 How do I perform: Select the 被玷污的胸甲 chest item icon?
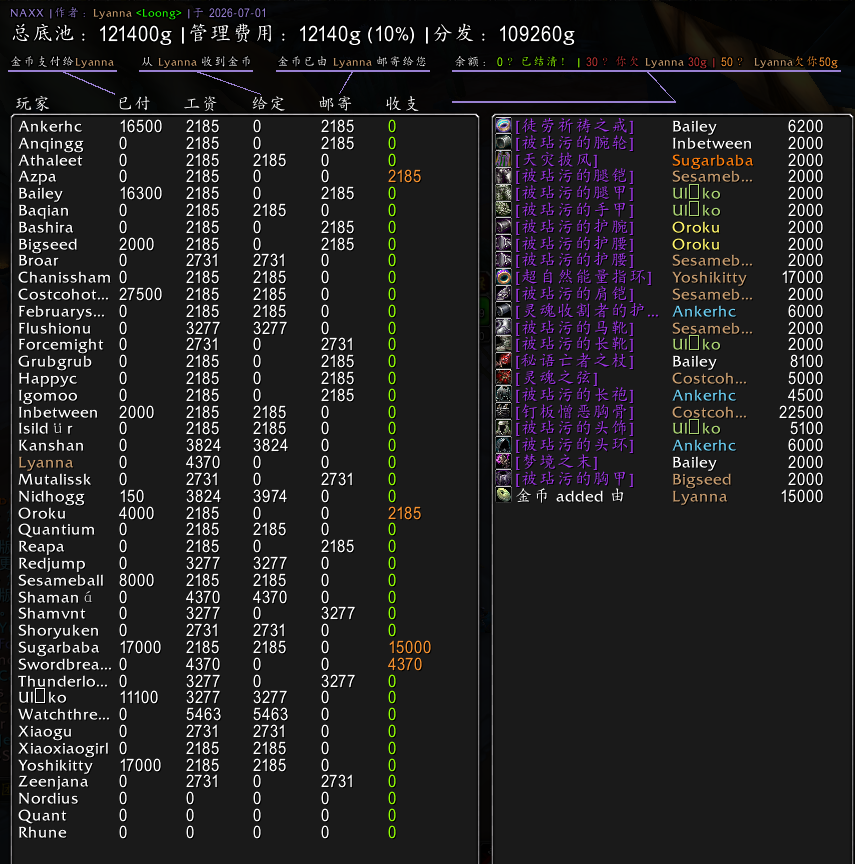(504, 479)
